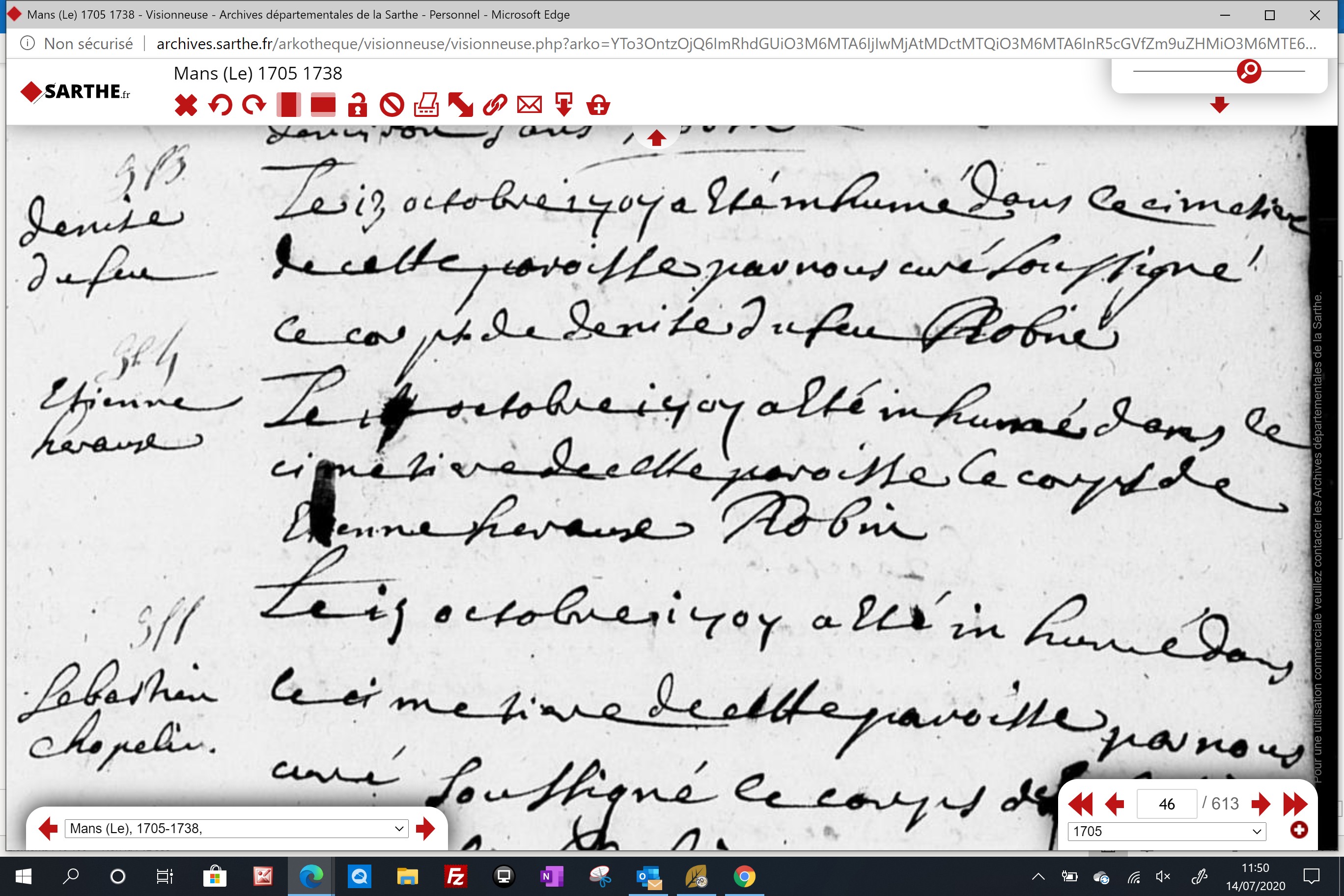The height and width of the screenshot is (896, 1344).
Task: Rotate the image counter-clockwise
Action: click(220, 105)
